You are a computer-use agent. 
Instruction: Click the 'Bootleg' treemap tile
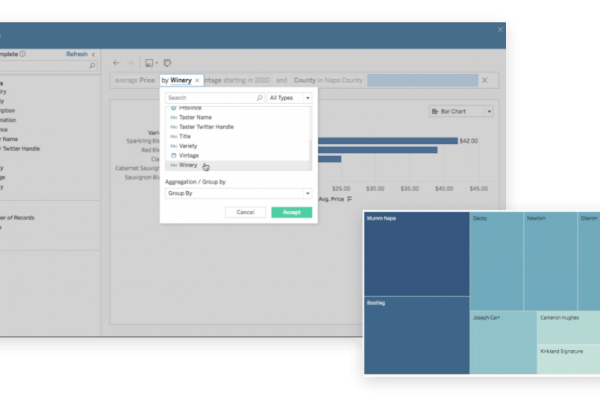(417, 335)
